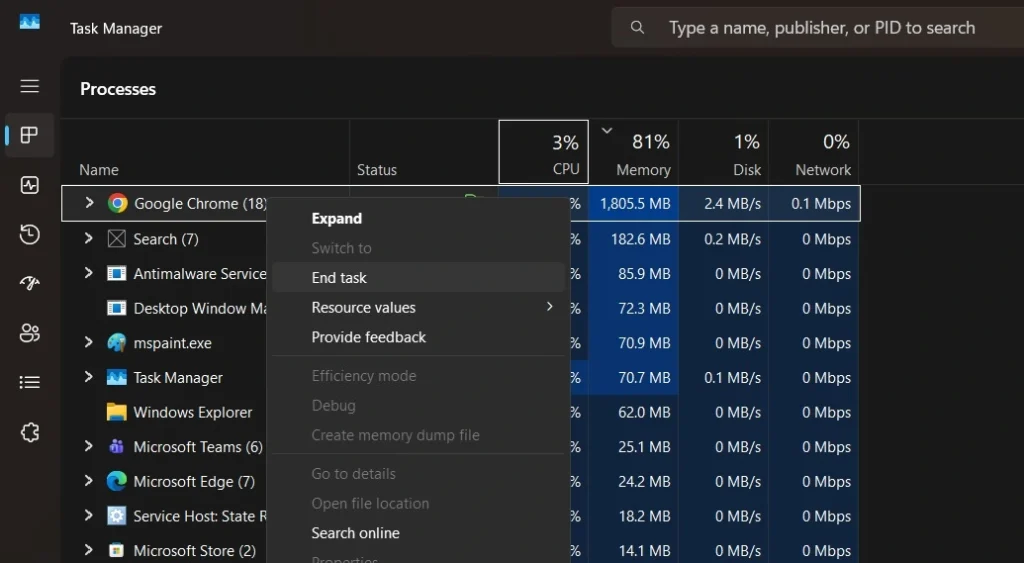
Task: Expand the Service Host: State process
Action: pos(88,515)
